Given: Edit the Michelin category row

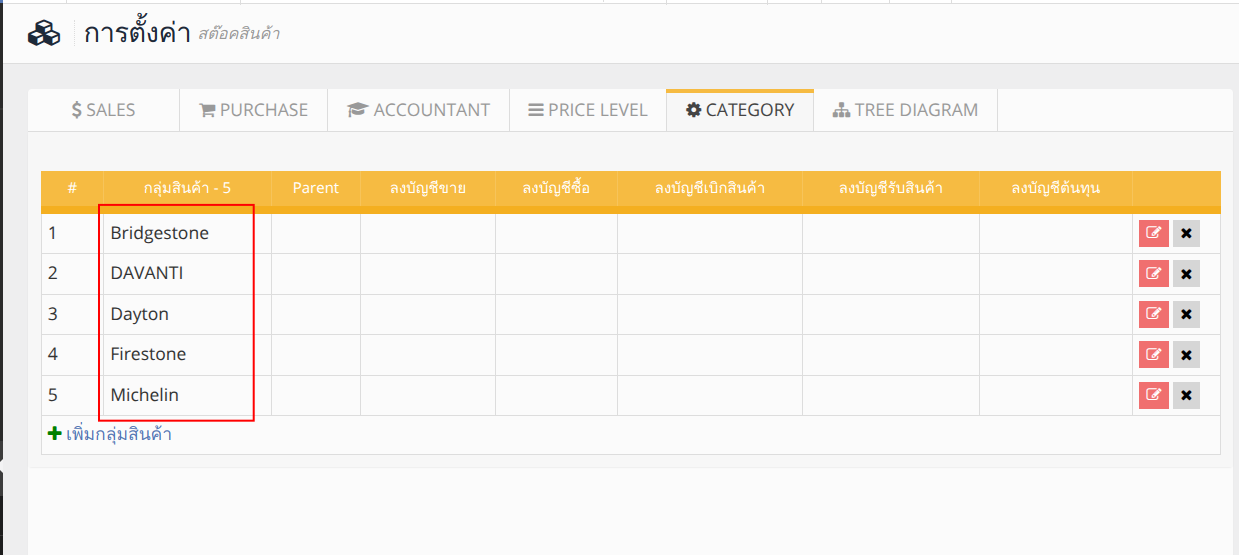Looking at the screenshot, I should click(x=1153, y=395).
